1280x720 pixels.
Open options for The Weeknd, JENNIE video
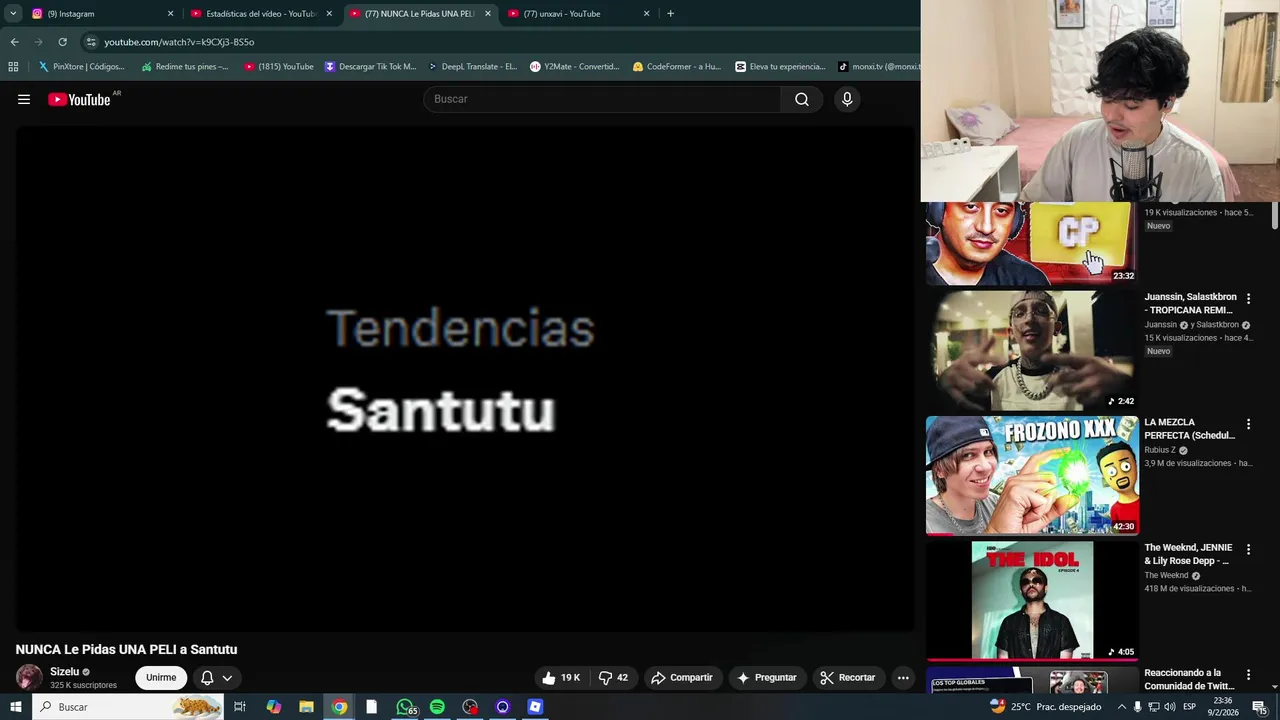point(1248,549)
